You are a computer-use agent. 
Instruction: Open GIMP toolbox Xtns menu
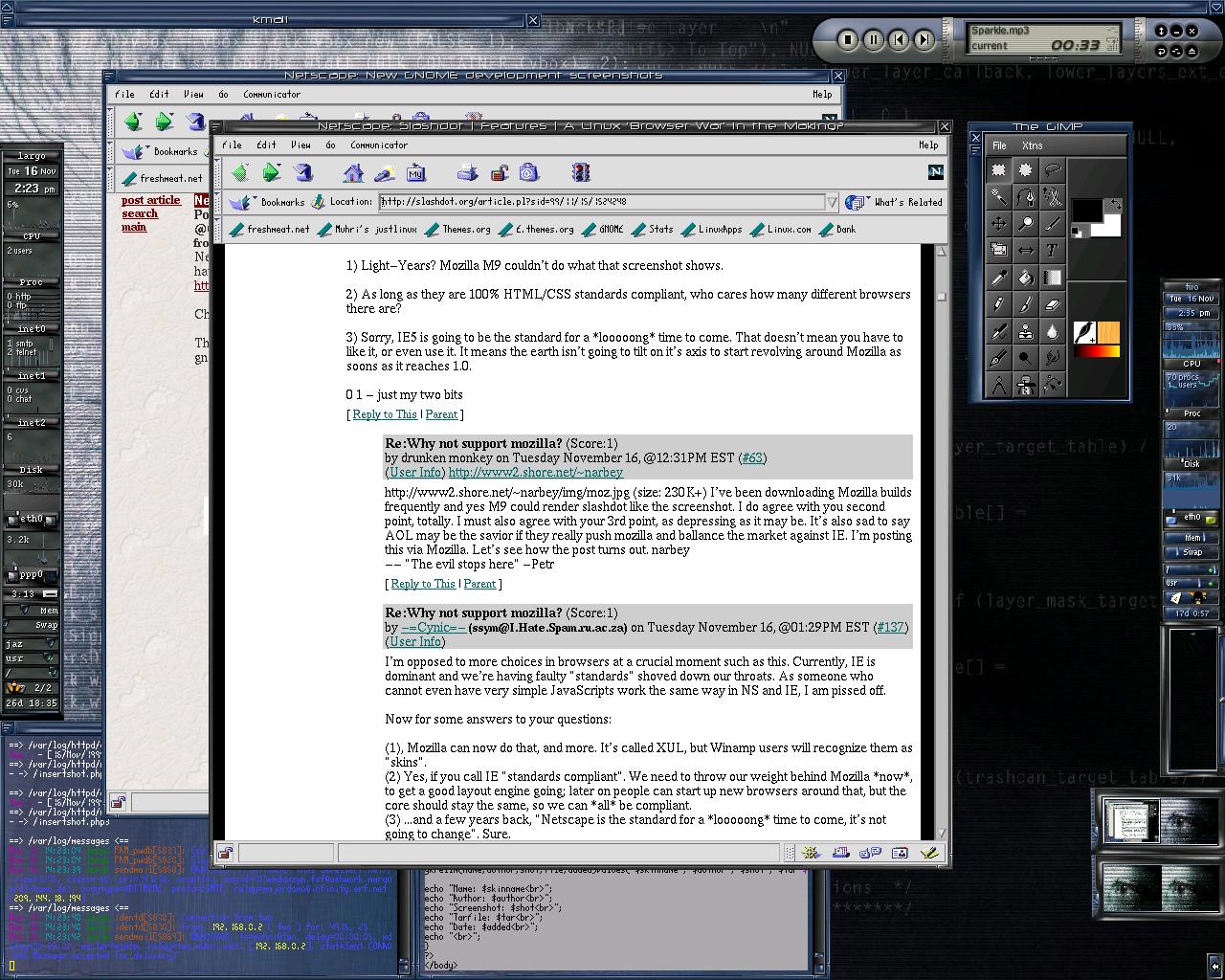coord(1032,145)
